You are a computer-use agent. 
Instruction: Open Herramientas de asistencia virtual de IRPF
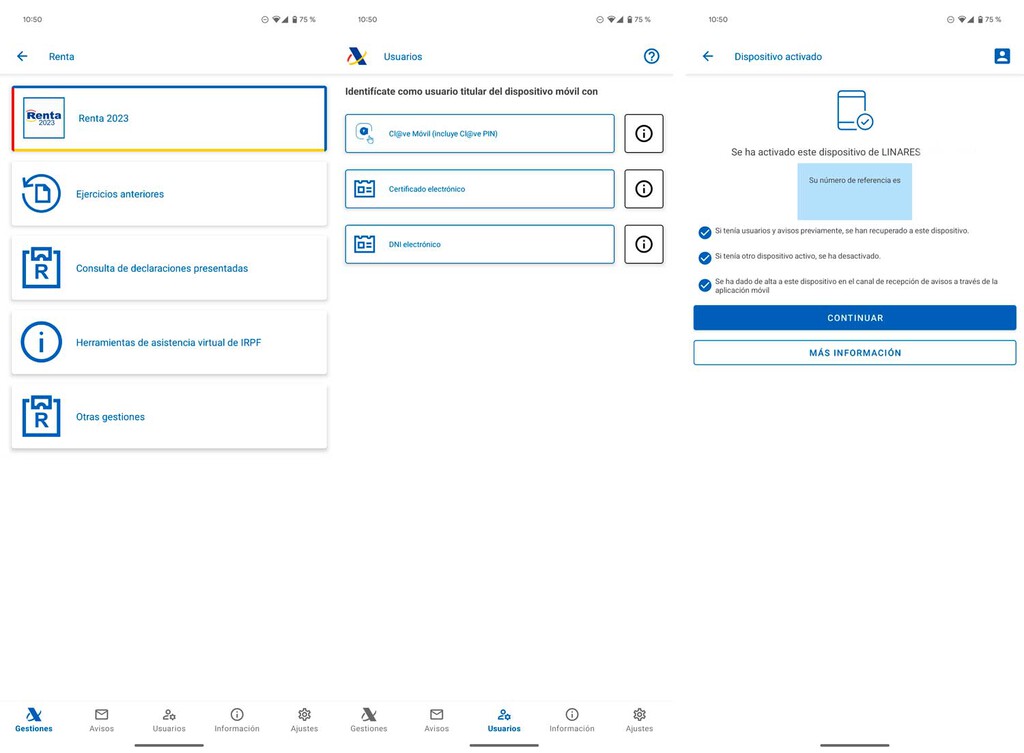169,342
